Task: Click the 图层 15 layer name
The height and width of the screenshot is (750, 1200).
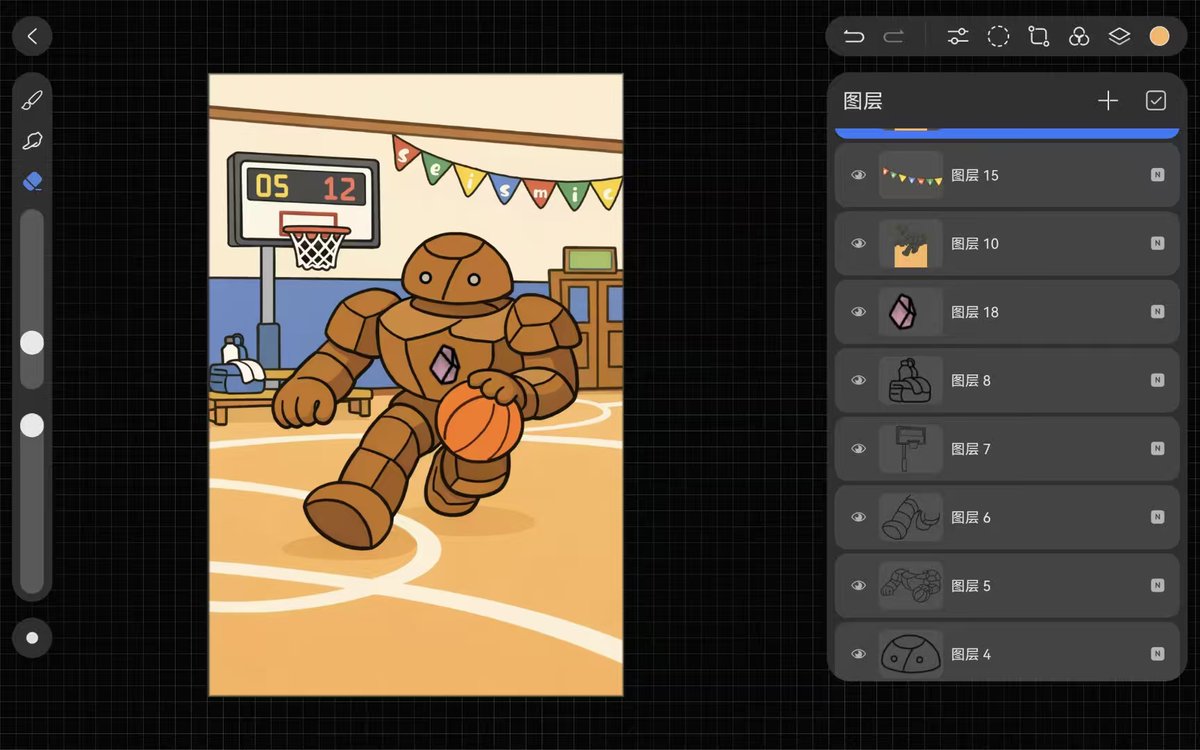Action: (x=975, y=175)
